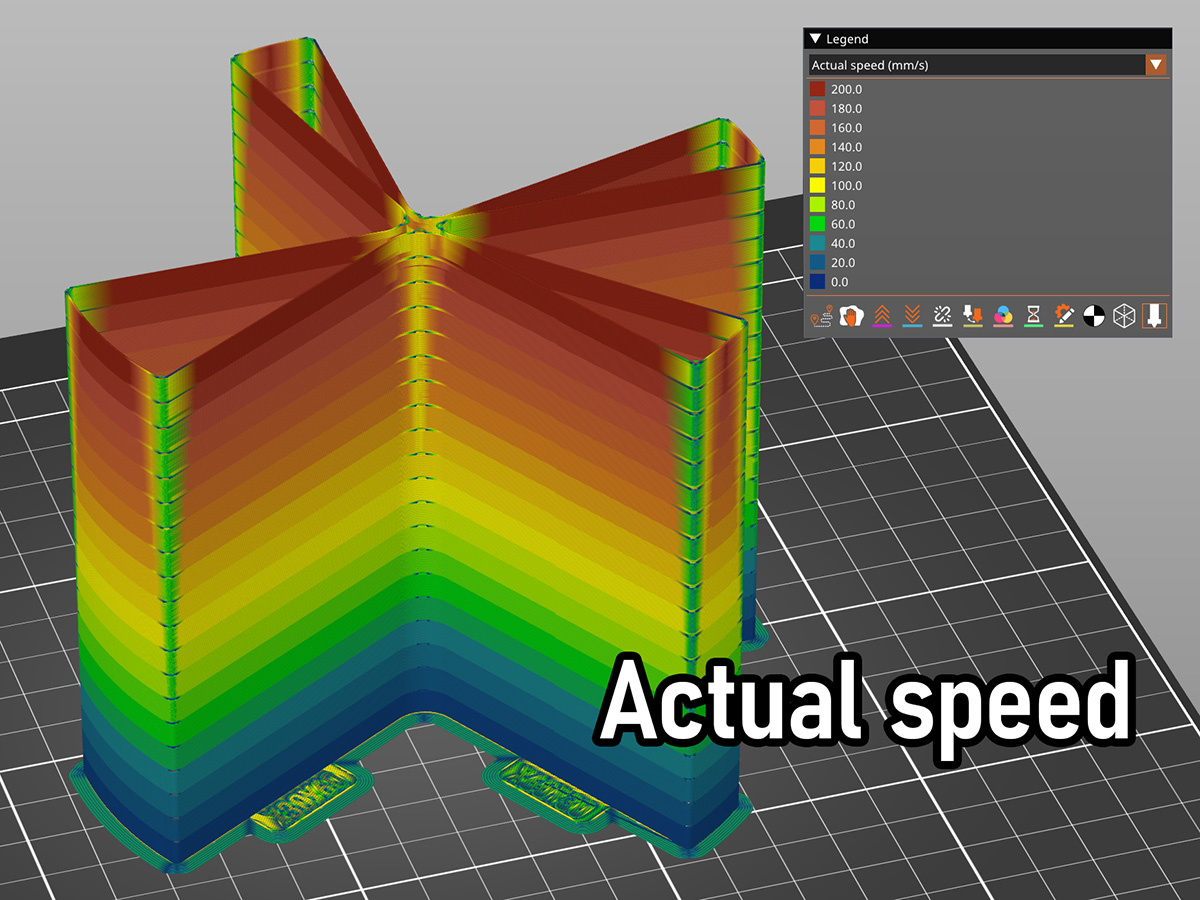
Task: Toggle retractions up-arrows icon
Action: click(881, 317)
